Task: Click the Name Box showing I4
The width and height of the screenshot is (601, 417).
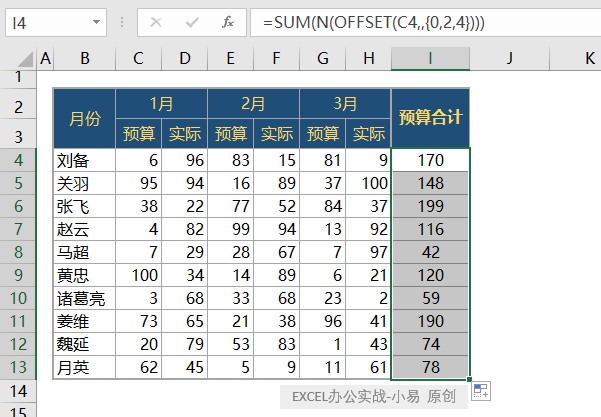Action: (x=56, y=23)
